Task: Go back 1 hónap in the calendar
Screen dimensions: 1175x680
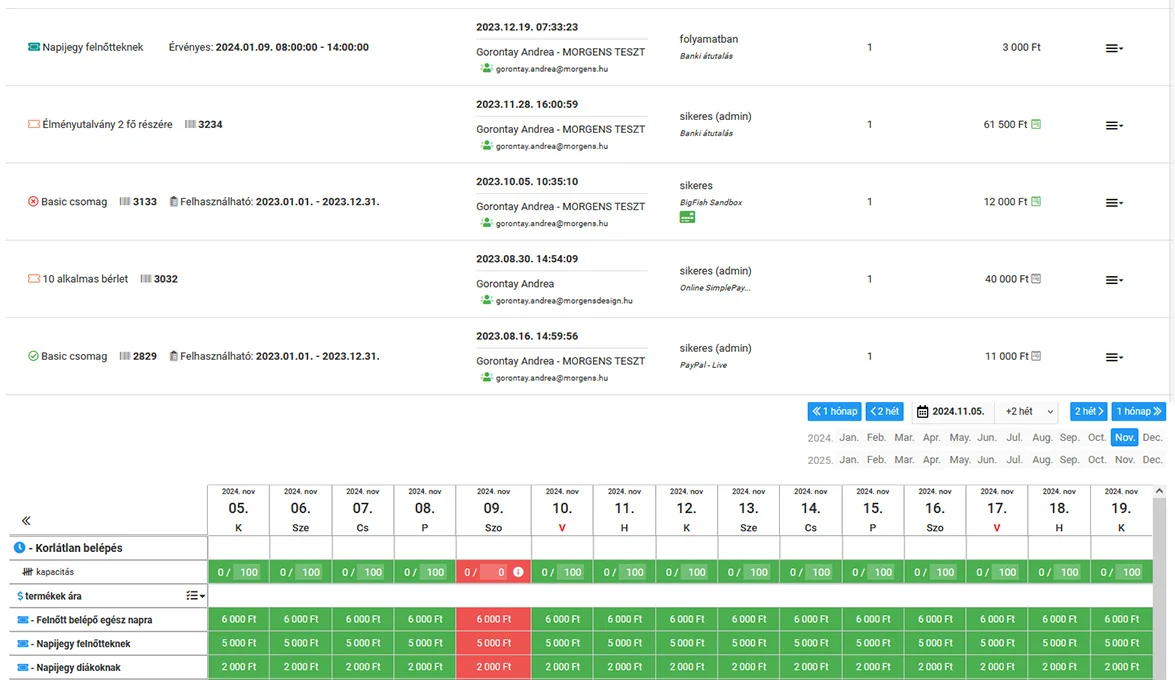Action: point(834,411)
